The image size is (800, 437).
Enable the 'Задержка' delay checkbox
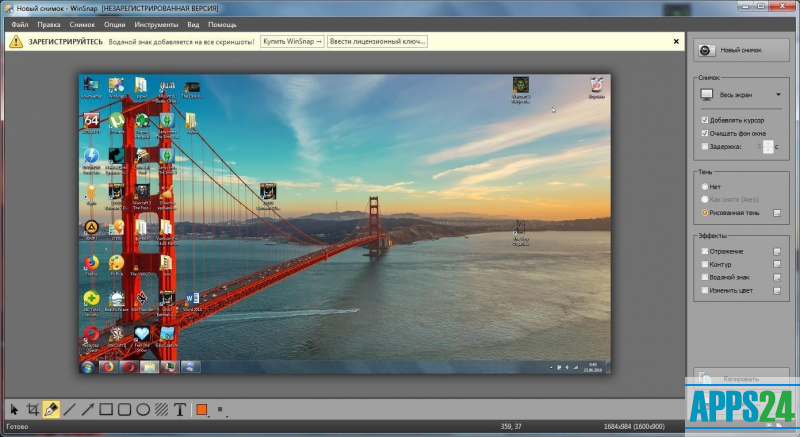705,146
